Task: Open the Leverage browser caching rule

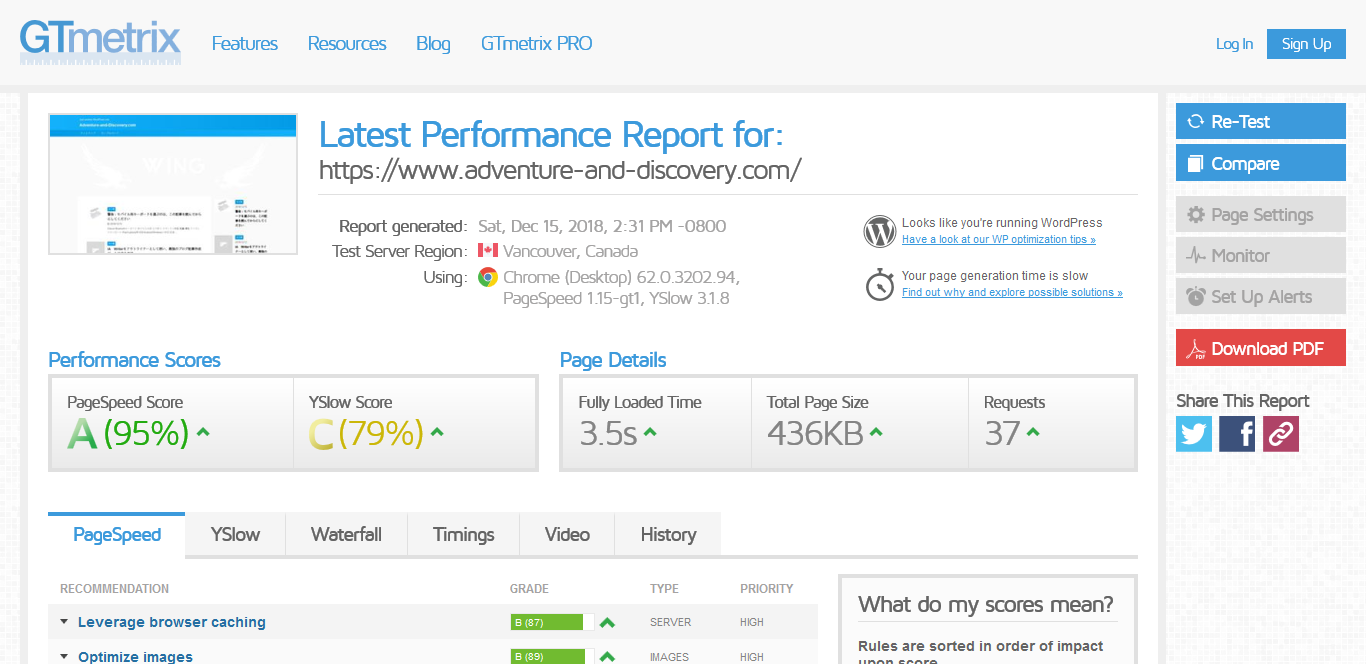Action: point(172,622)
